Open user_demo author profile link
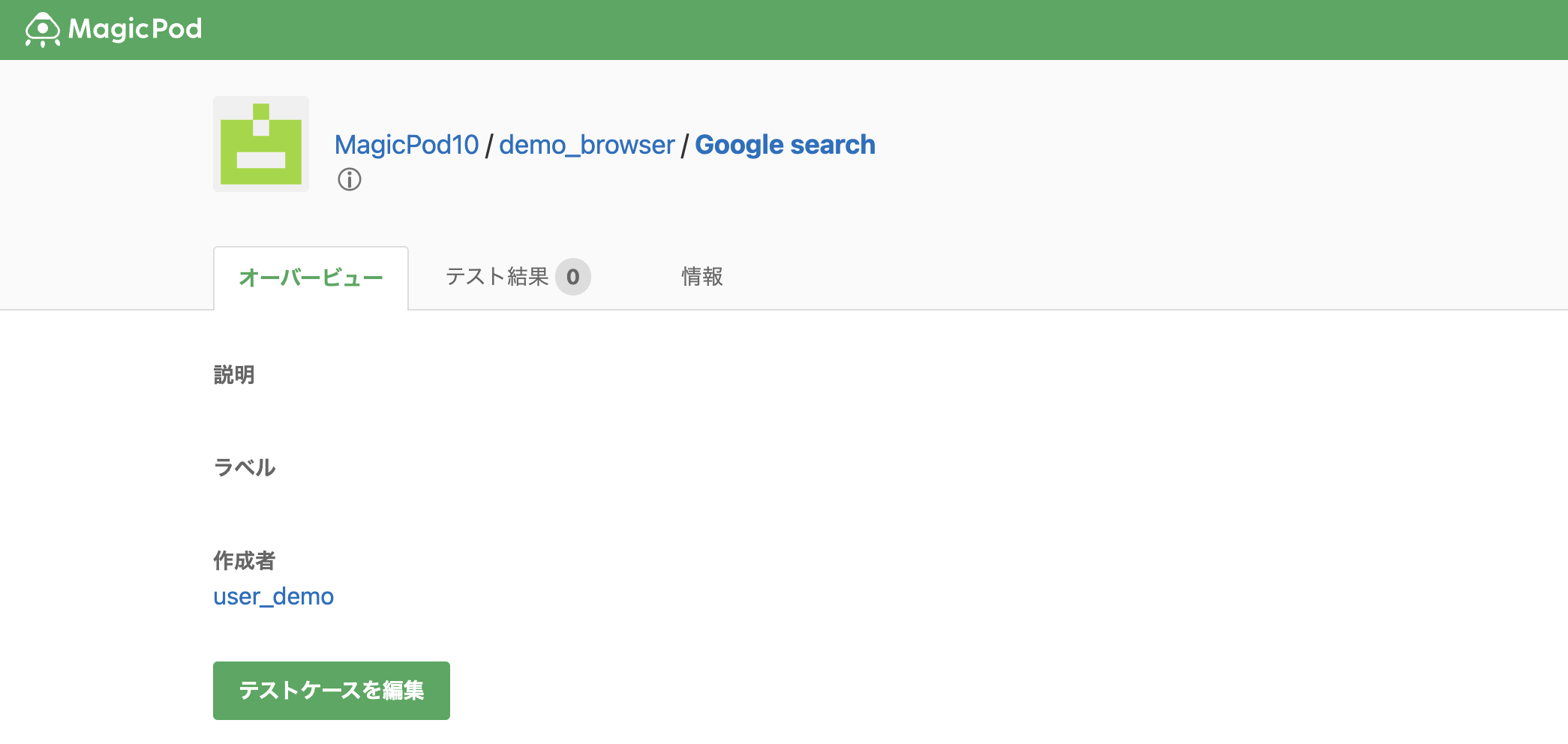 point(273,596)
